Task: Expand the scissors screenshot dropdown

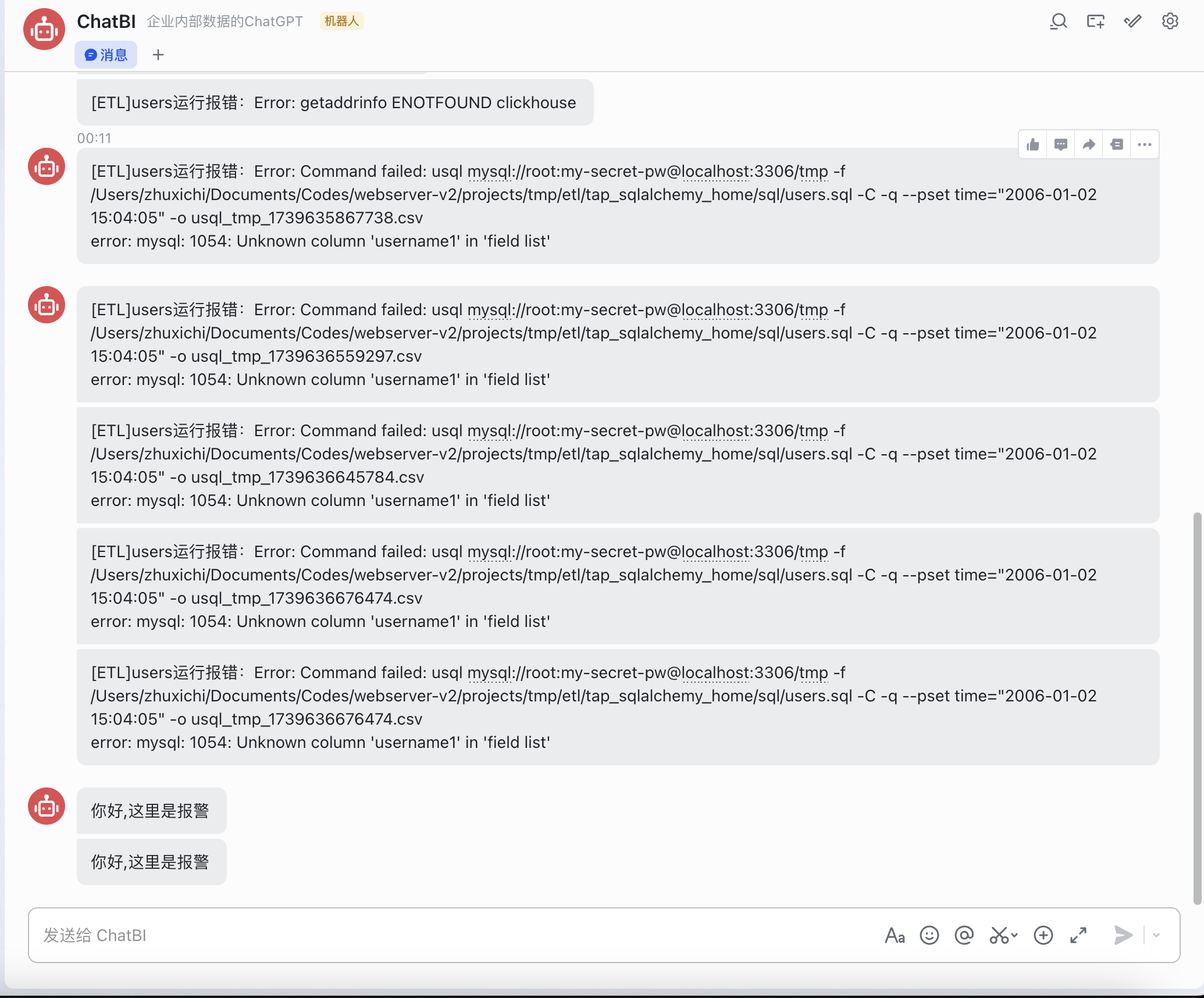Action: (1014, 935)
